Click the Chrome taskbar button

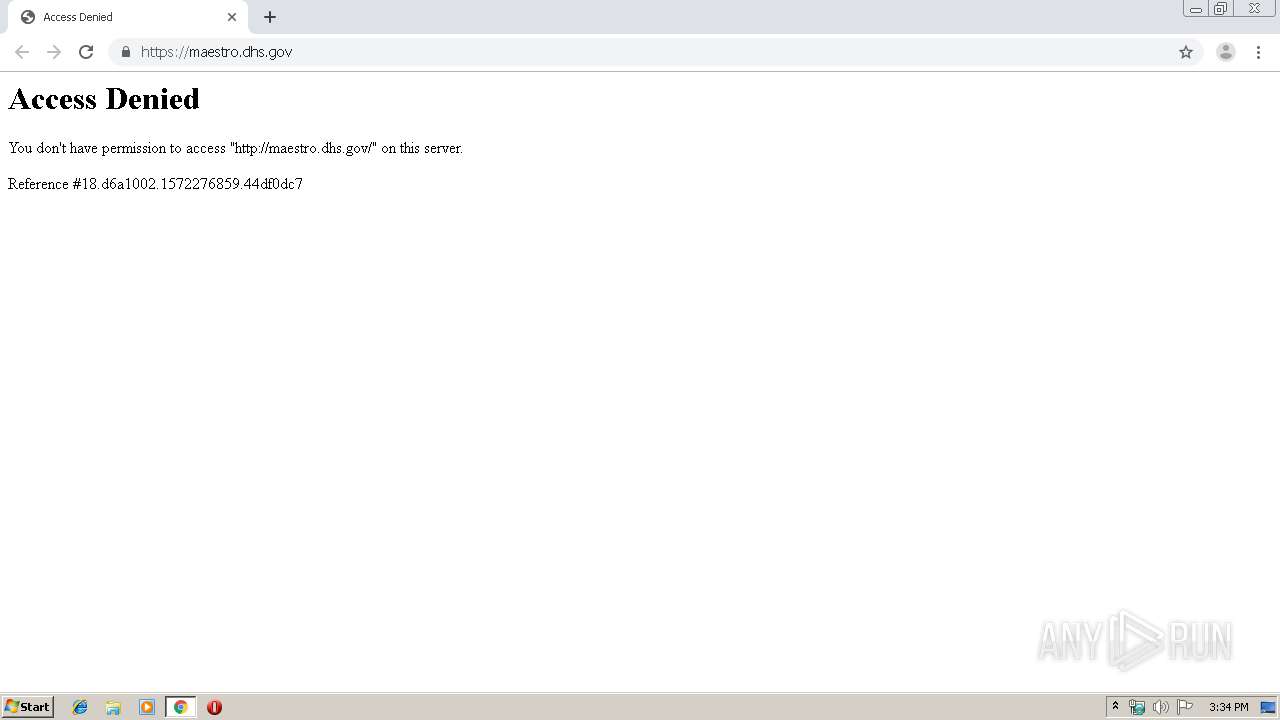pyautogui.click(x=180, y=707)
